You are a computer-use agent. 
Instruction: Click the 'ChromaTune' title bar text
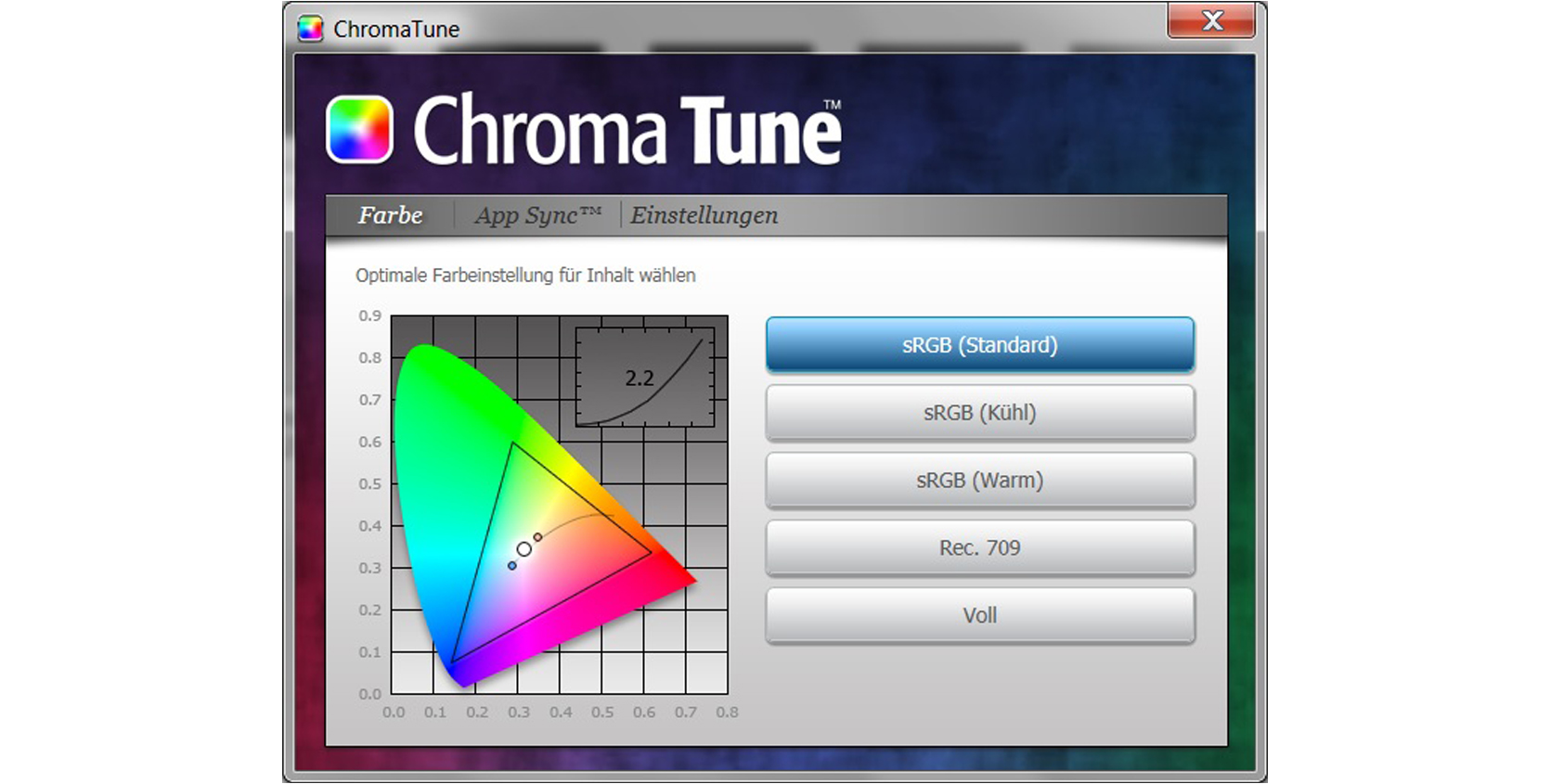click(396, 30)
